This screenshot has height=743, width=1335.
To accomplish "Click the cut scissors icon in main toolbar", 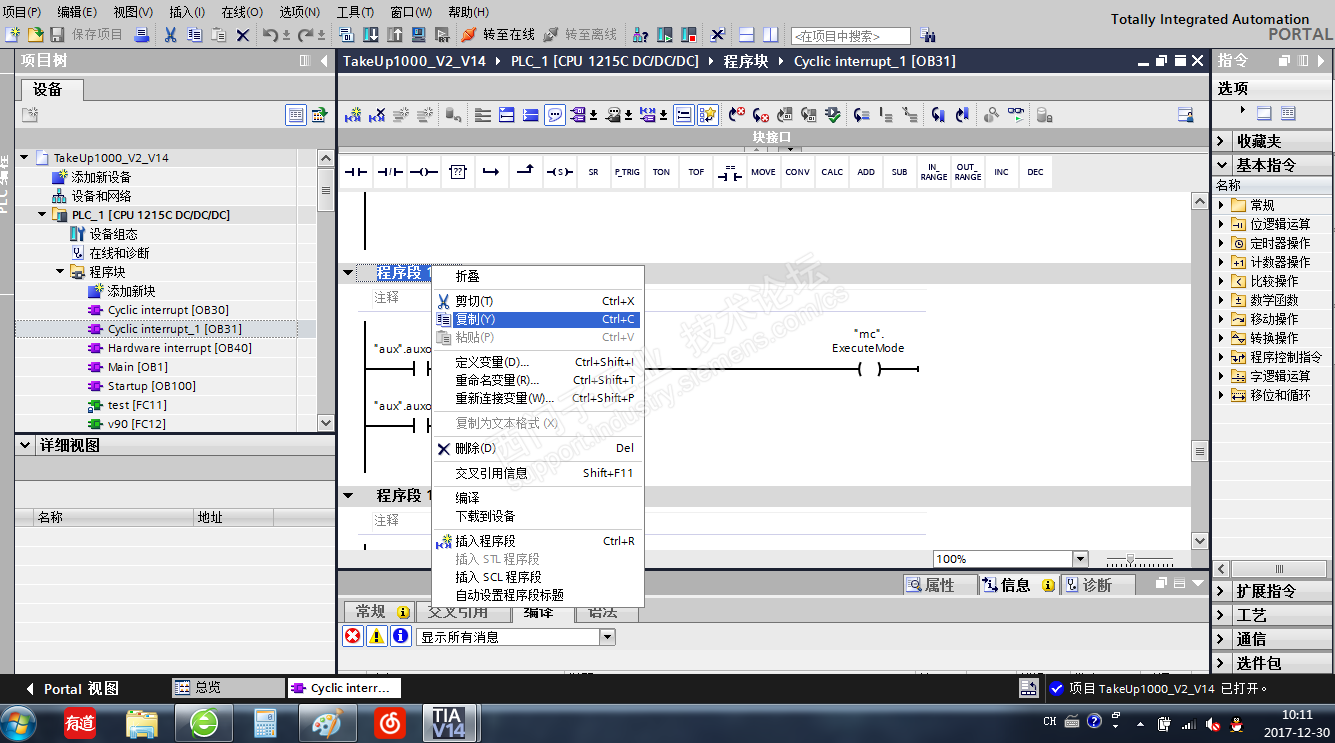I will coord(170,35).
